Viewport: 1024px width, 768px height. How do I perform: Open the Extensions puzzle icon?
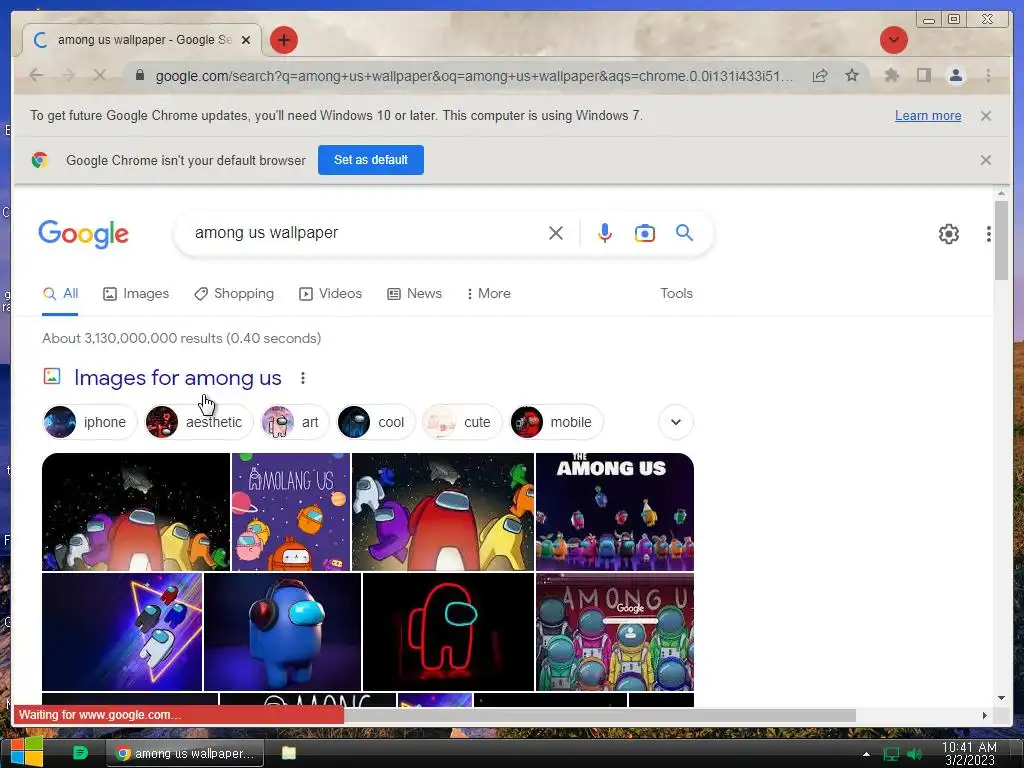(891, 76)
